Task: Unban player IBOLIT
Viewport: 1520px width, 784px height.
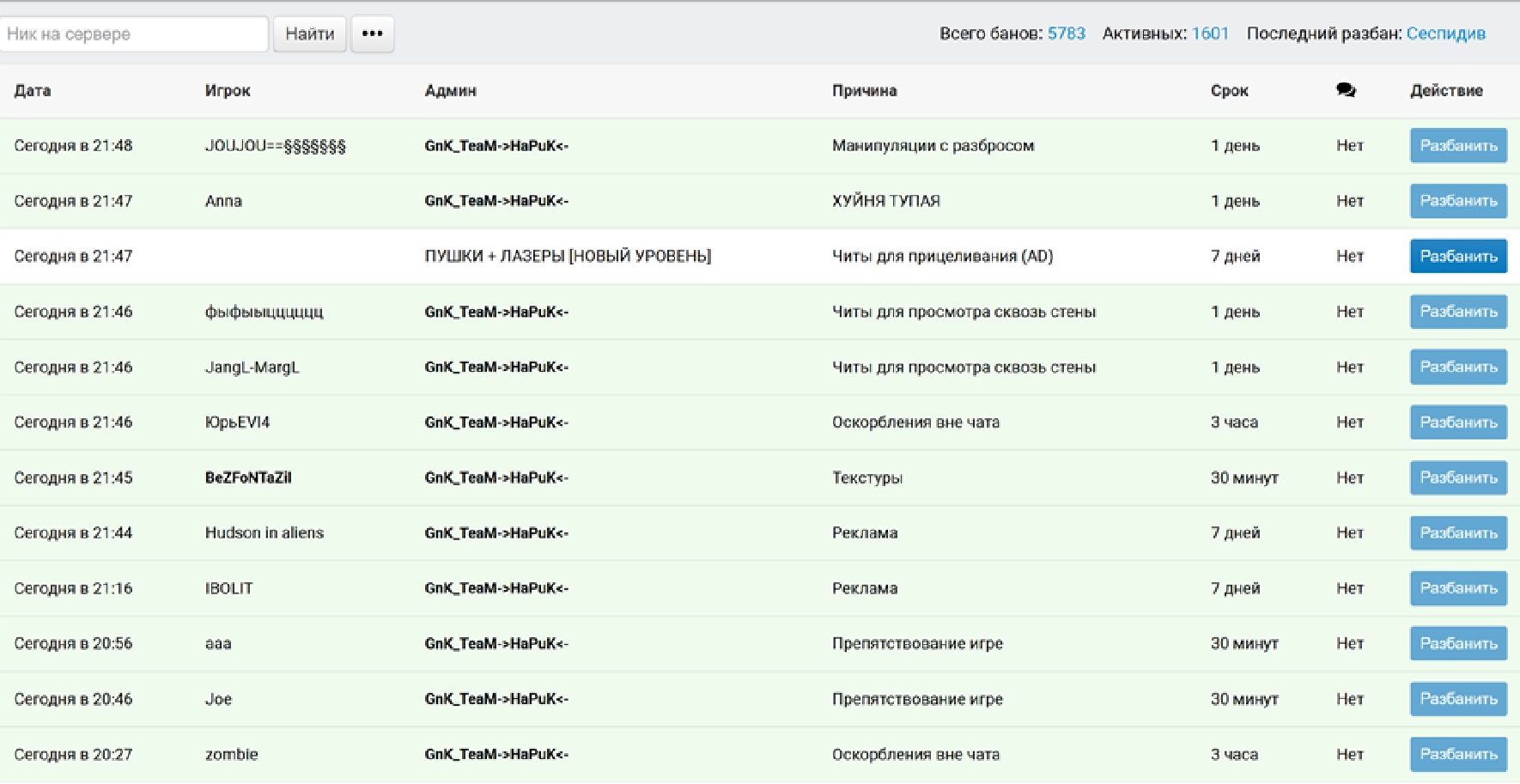Action: point(1457,588)
